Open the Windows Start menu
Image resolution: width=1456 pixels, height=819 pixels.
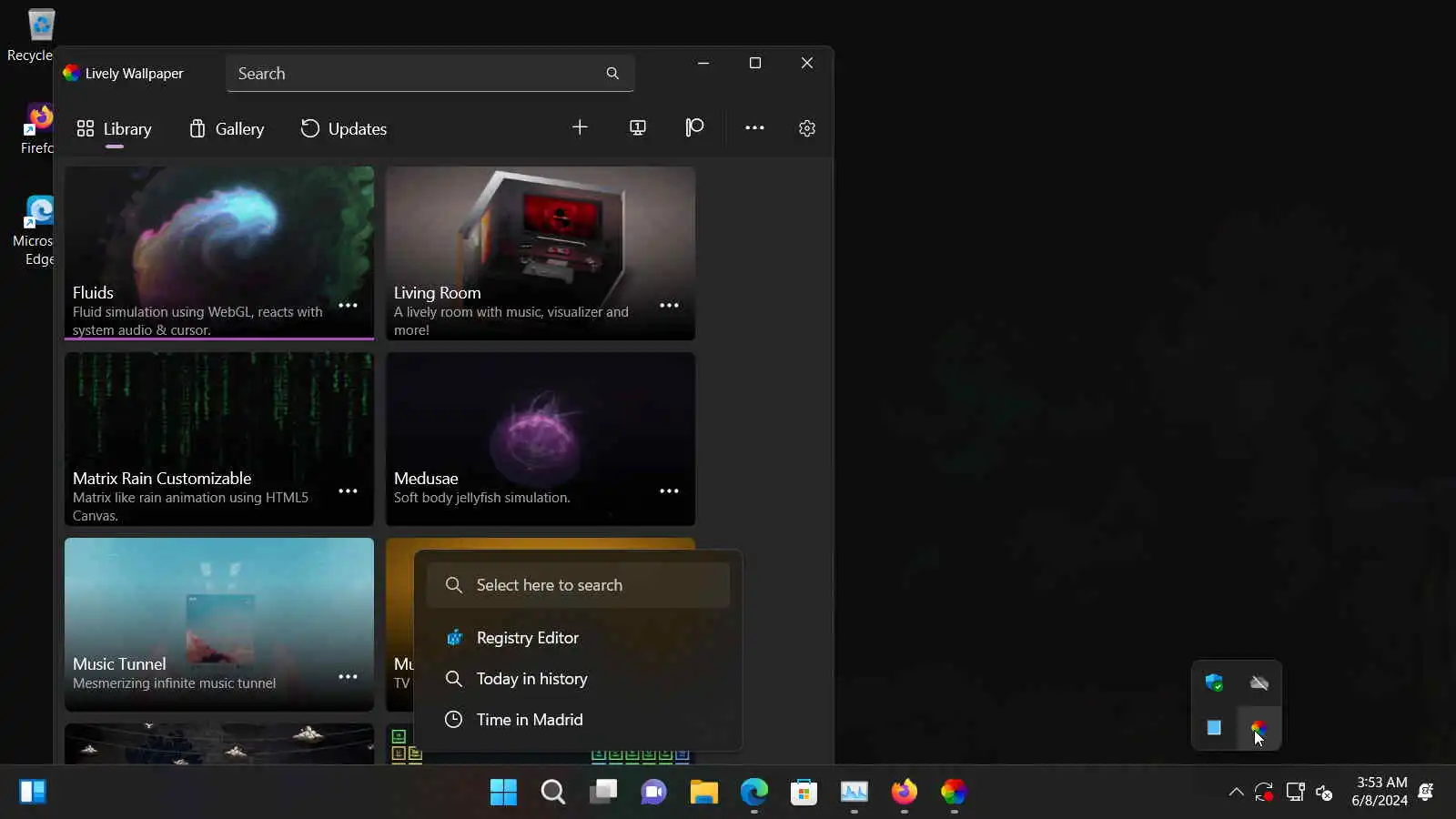(x=503, y=793)
